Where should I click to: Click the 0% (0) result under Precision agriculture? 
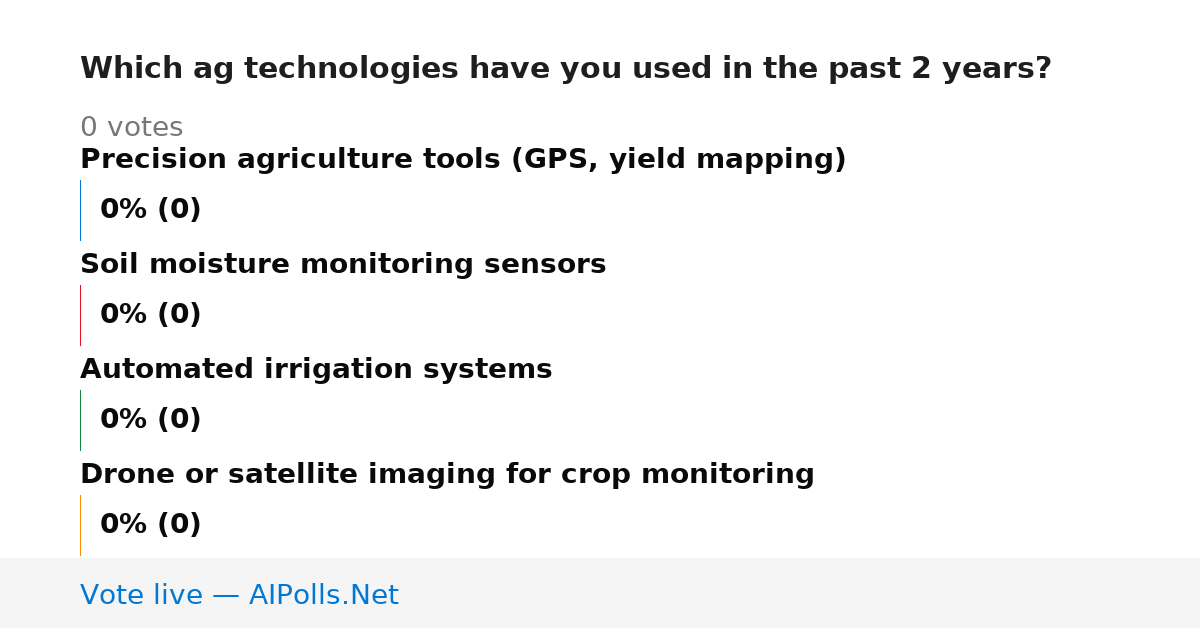(x=151, y=210)
